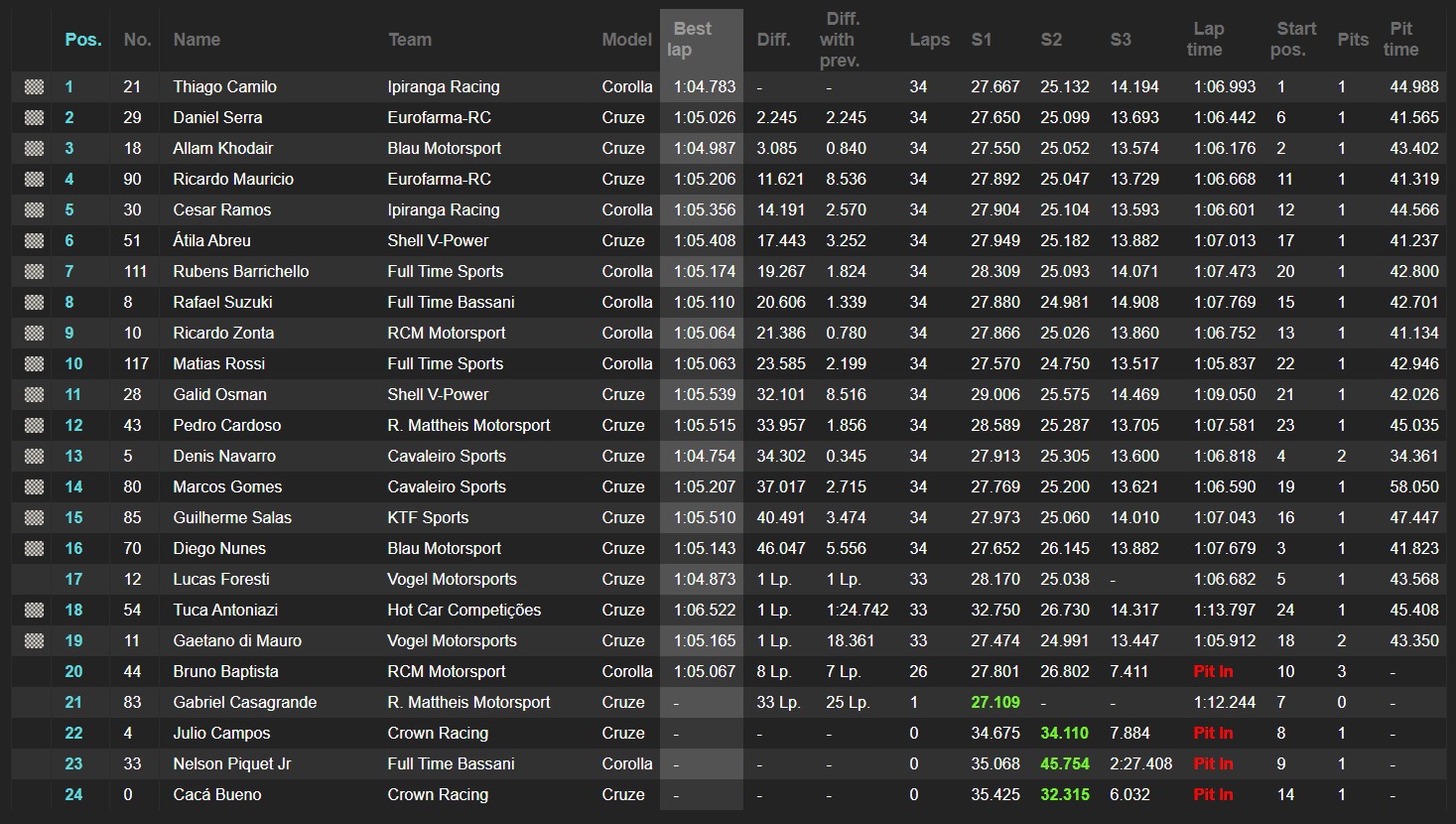Click checkered flag icon for Ricardo Zonta
Screen dimensions: 1456x824
tap(34, 334)
